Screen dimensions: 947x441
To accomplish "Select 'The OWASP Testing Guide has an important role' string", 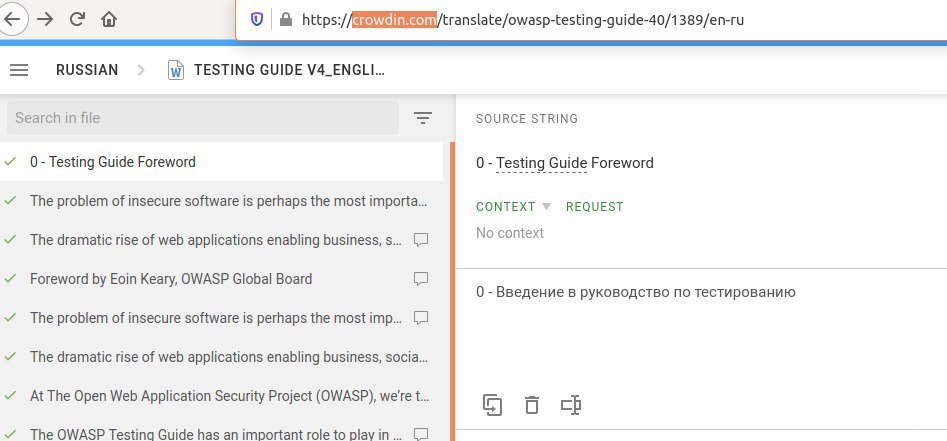I will [x=222, y=430].
